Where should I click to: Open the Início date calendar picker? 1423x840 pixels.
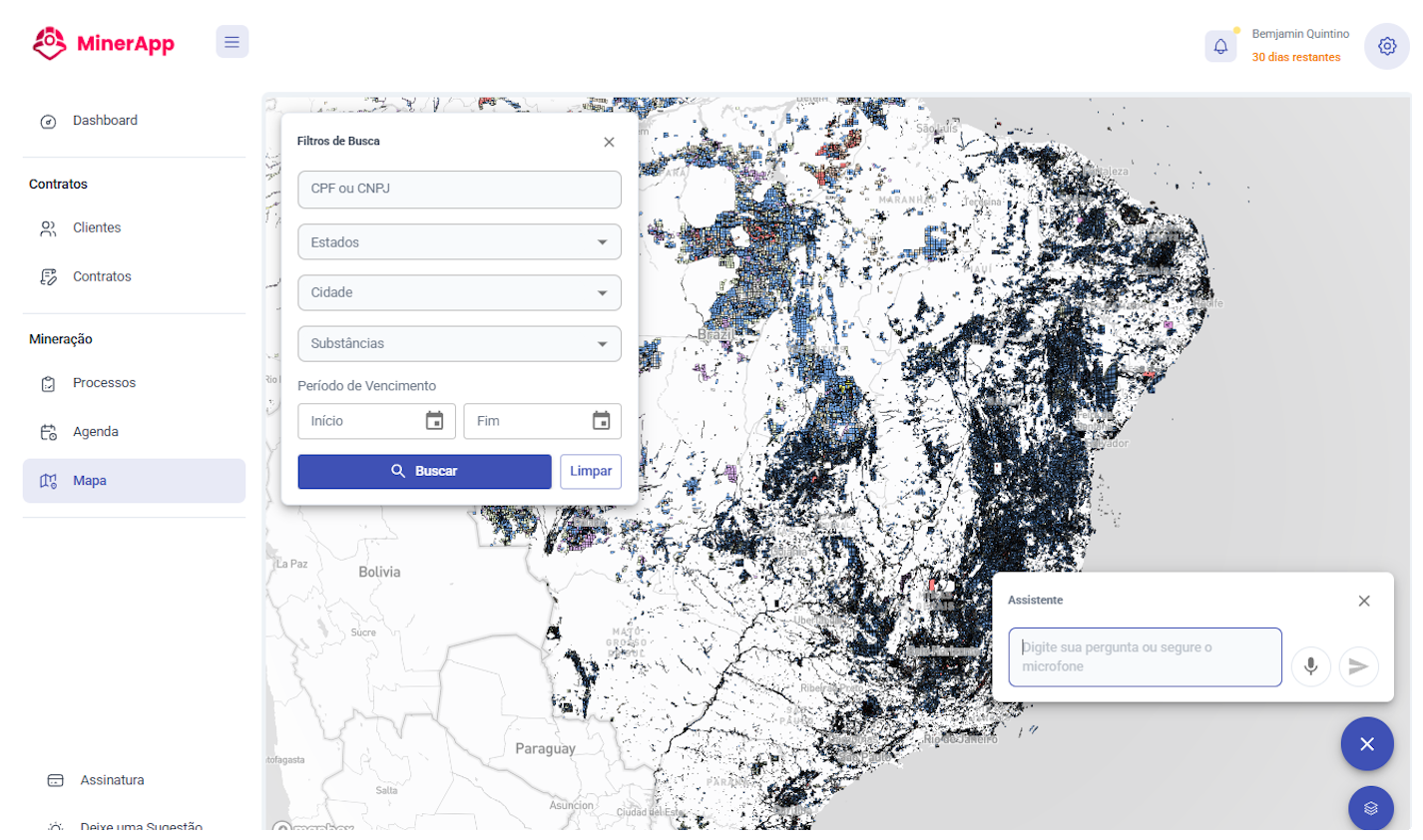coord(434,421)
